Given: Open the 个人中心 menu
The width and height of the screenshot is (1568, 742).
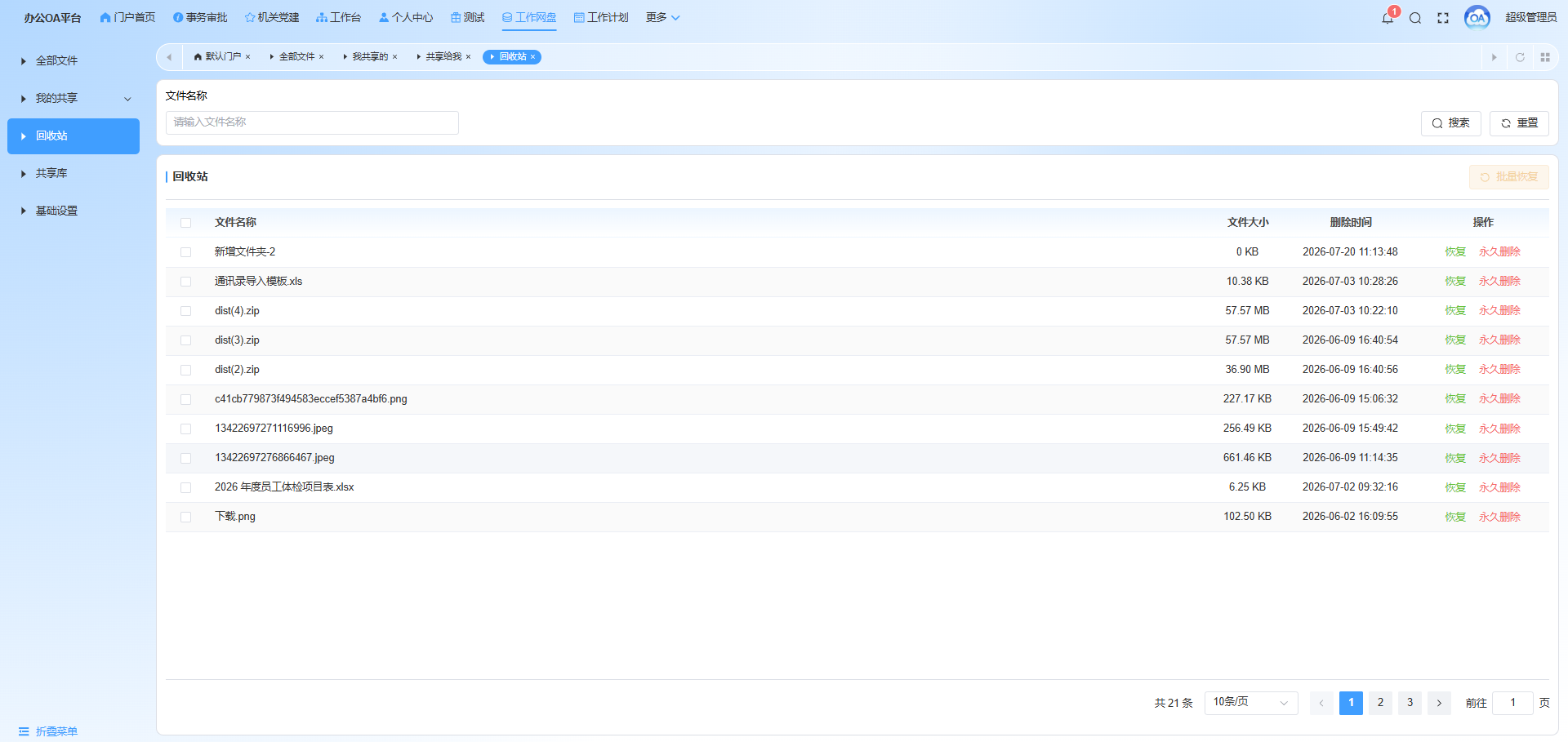Looking at the screenshot, I should (x=406, y=17).
